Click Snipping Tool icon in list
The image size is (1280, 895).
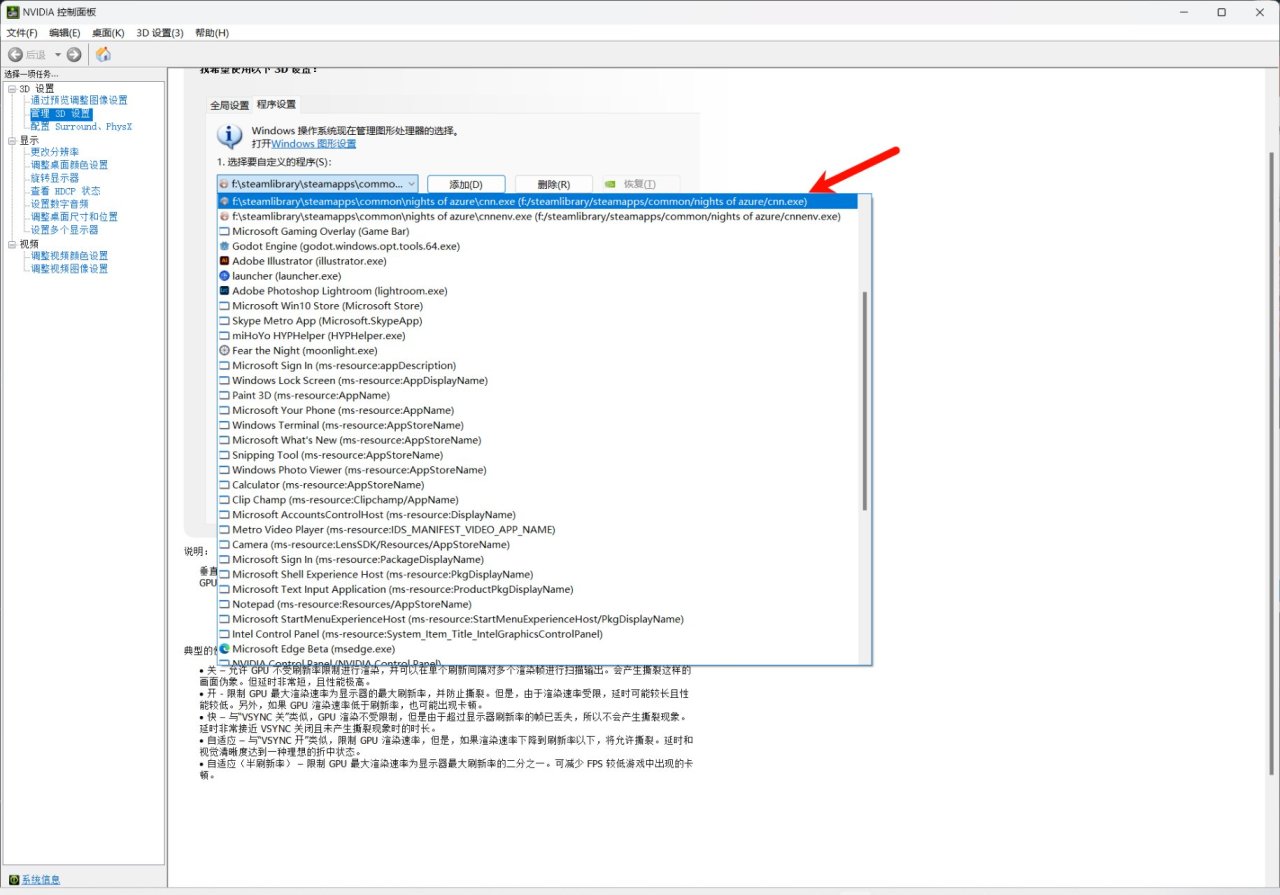[224, 455]
